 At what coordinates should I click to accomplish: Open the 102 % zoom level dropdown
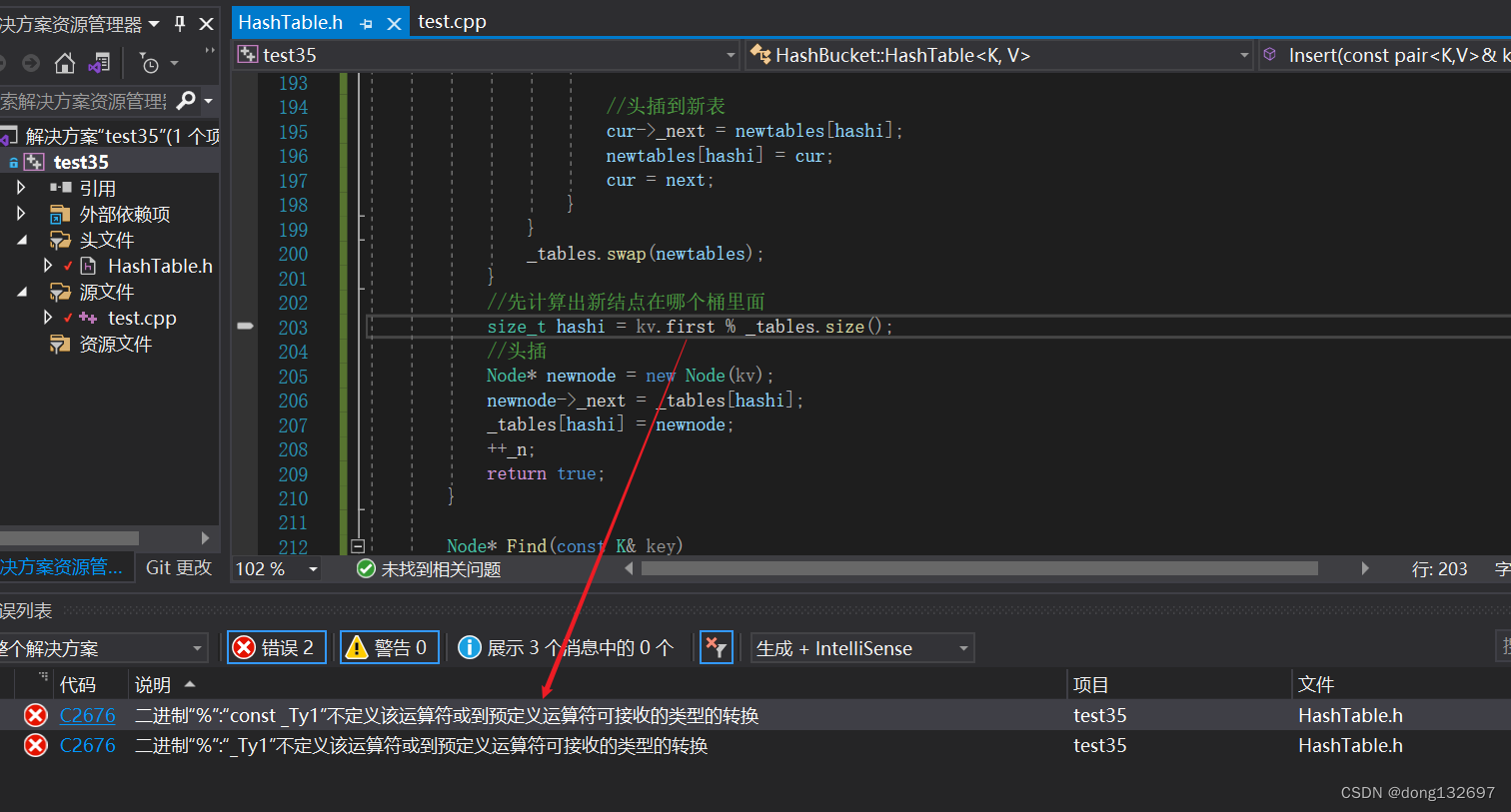pos(313,568)
